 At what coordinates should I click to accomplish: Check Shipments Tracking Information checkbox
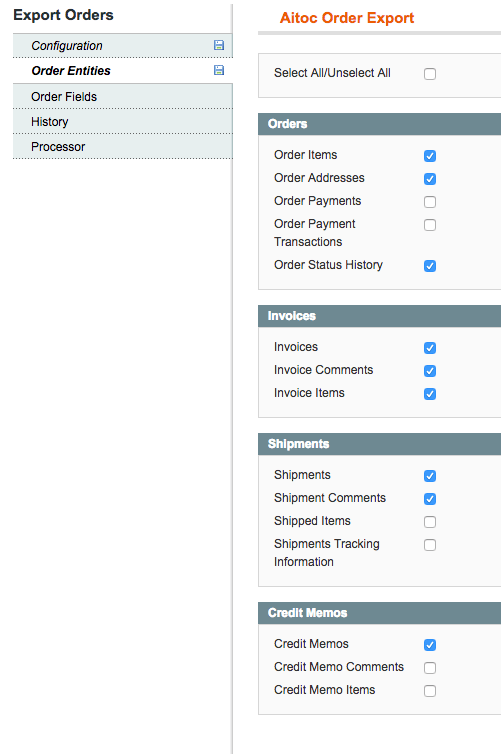point(430,545)
